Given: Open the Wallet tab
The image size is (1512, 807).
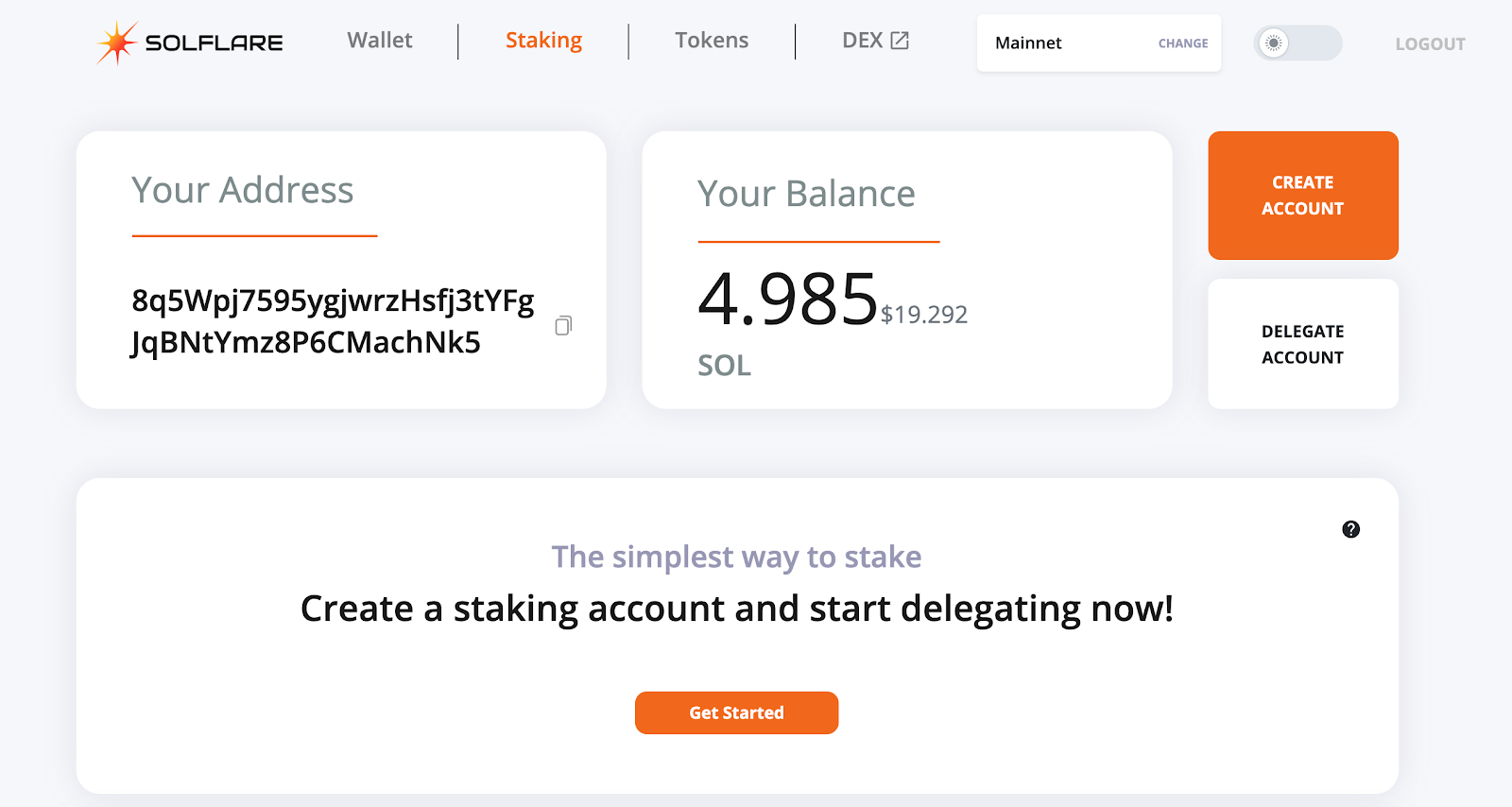Looking at the screenshot, I should click(380, 41).
